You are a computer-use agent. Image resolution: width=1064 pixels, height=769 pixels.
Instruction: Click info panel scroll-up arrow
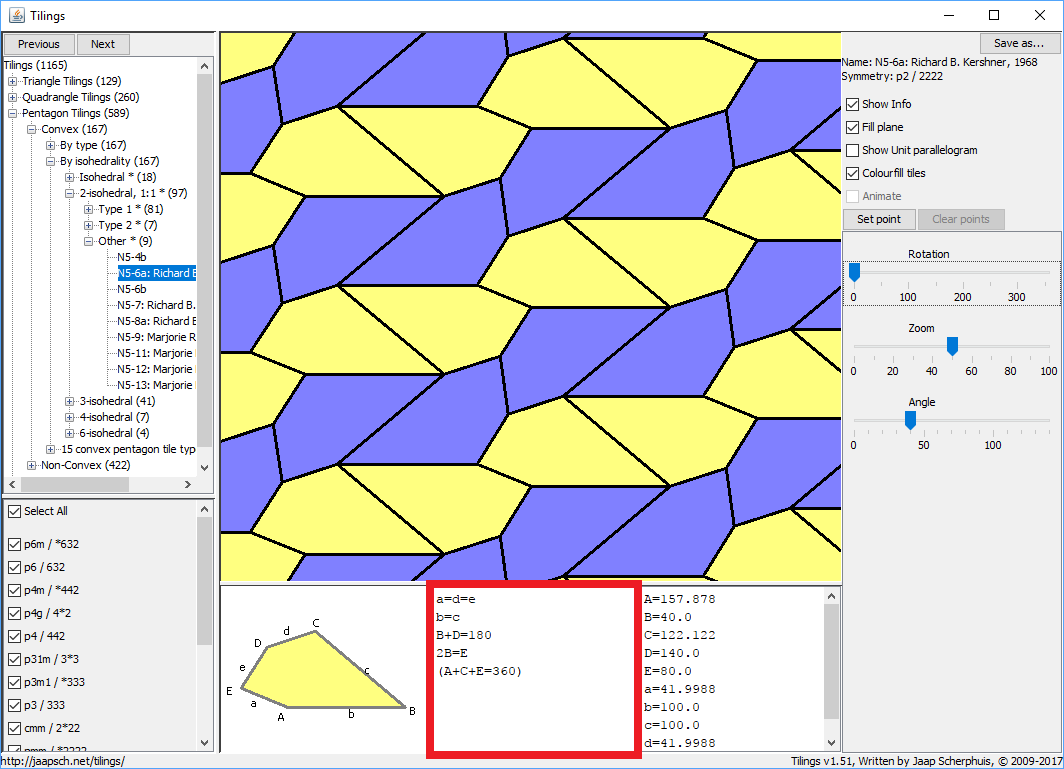831,596
